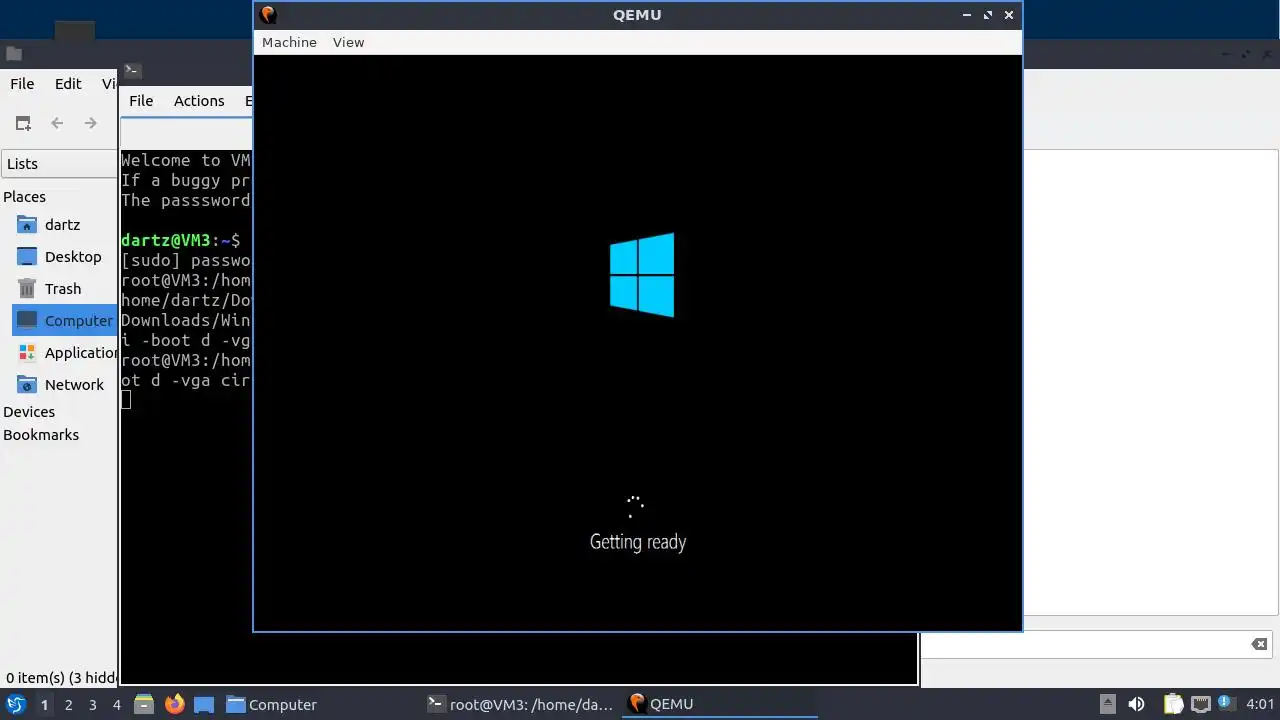Open the clipboard manager tray icon
The width and height of the screenshot is (1280, 720).
click(1173, 704)
